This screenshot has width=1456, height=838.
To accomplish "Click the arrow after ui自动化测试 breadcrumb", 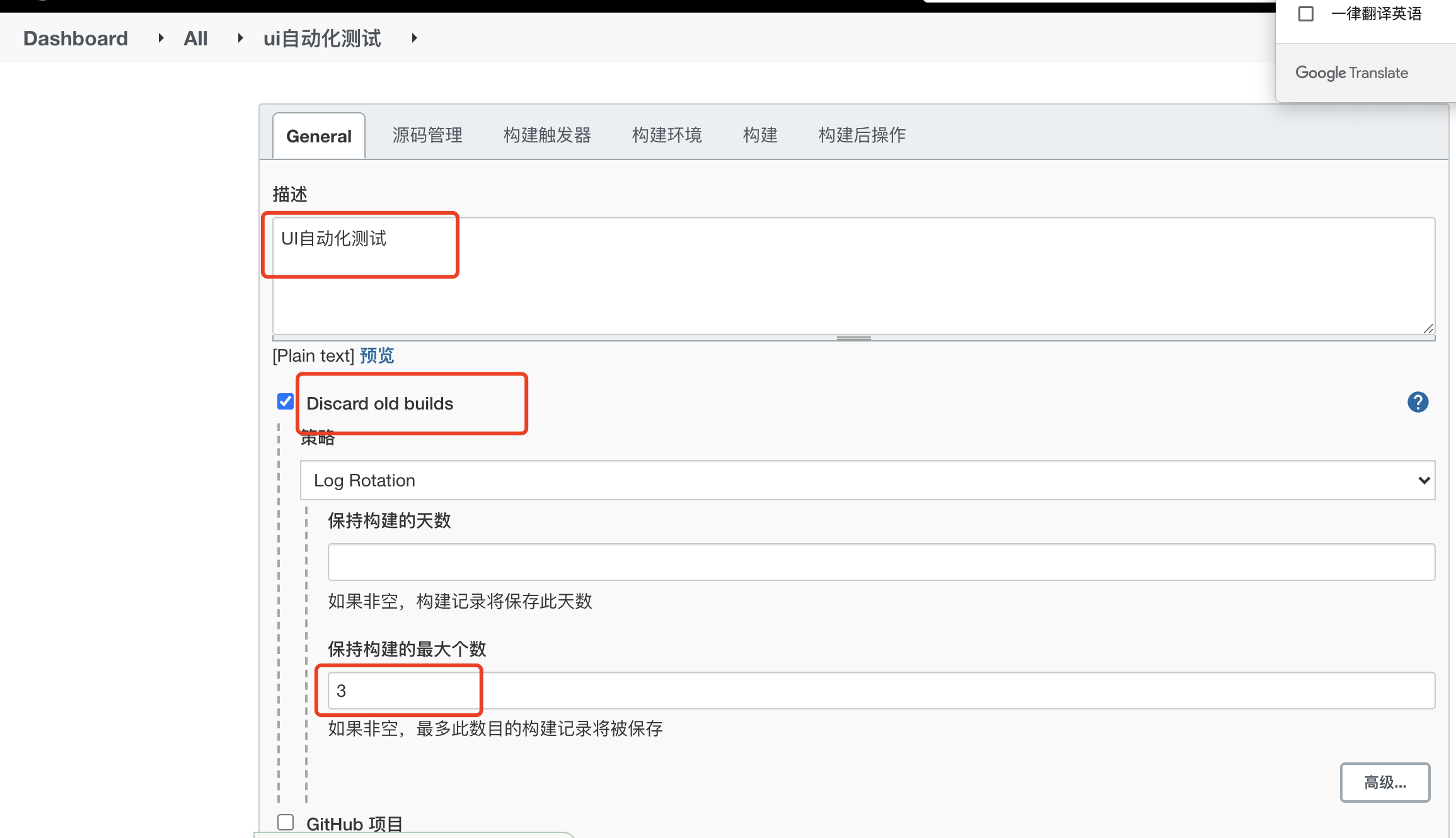I will tap(414, 38).
